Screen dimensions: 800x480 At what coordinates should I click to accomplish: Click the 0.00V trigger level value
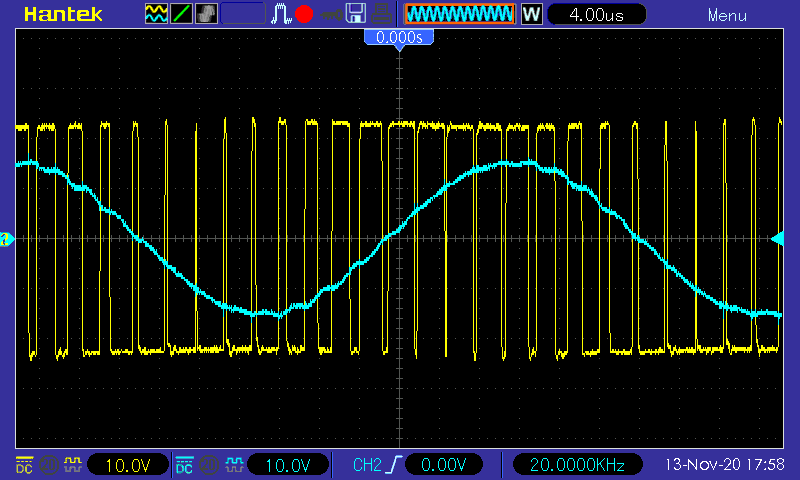443,465
